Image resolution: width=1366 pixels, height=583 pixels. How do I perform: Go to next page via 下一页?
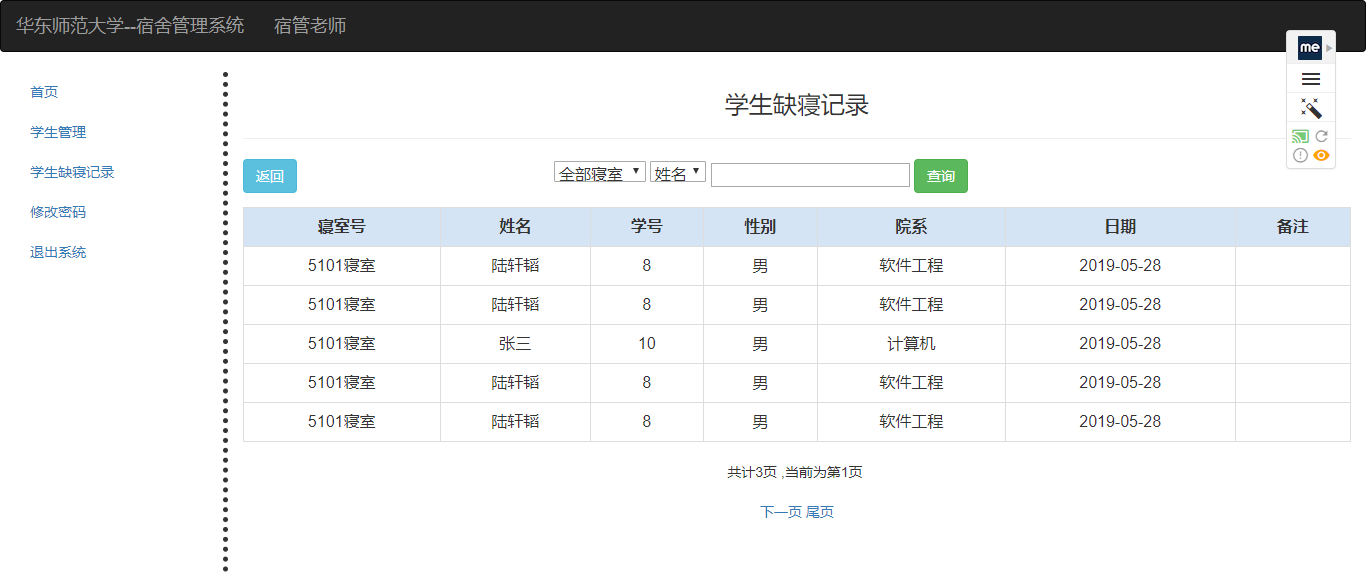780,512
